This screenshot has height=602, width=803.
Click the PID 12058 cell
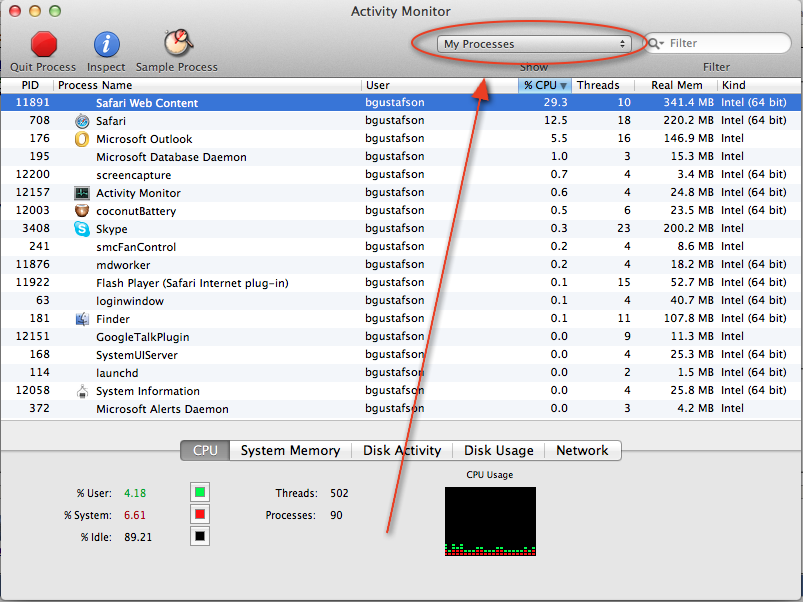point(33,390)
